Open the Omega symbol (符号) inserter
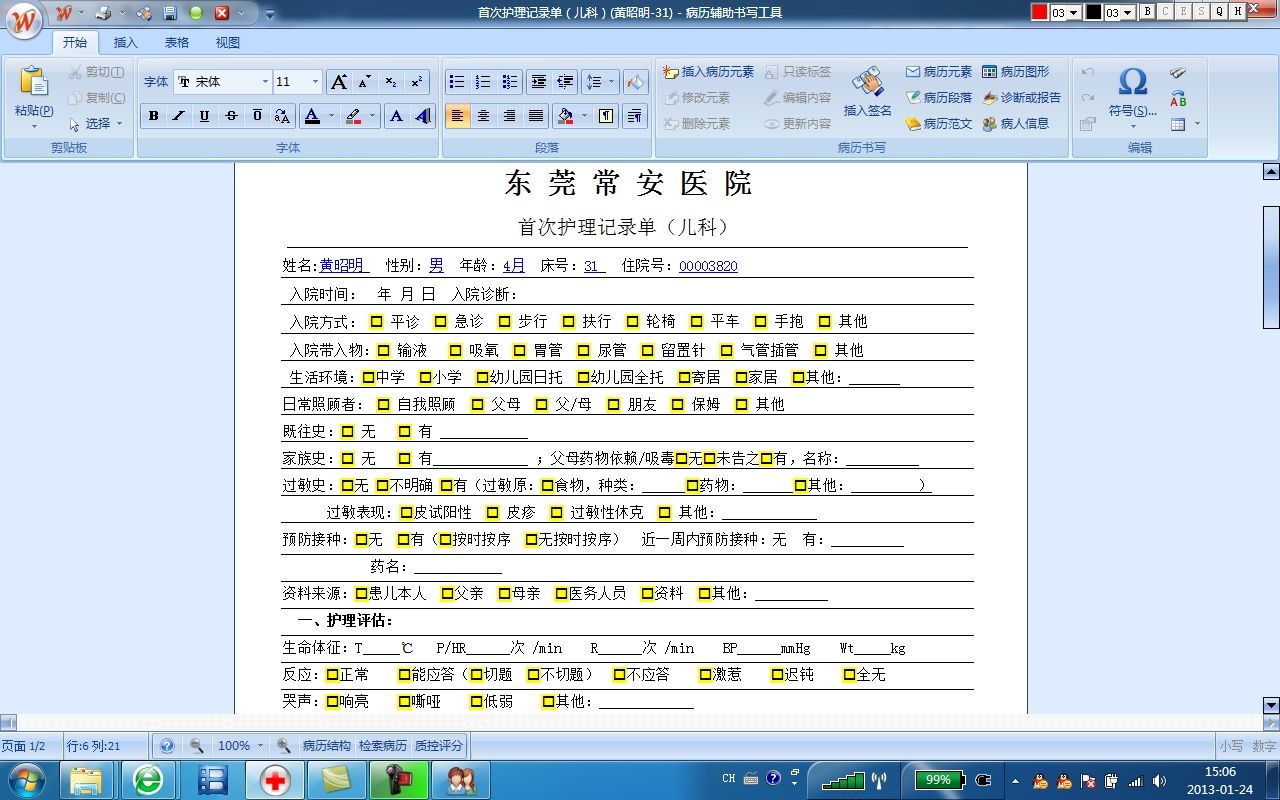 pos(1132,81)
